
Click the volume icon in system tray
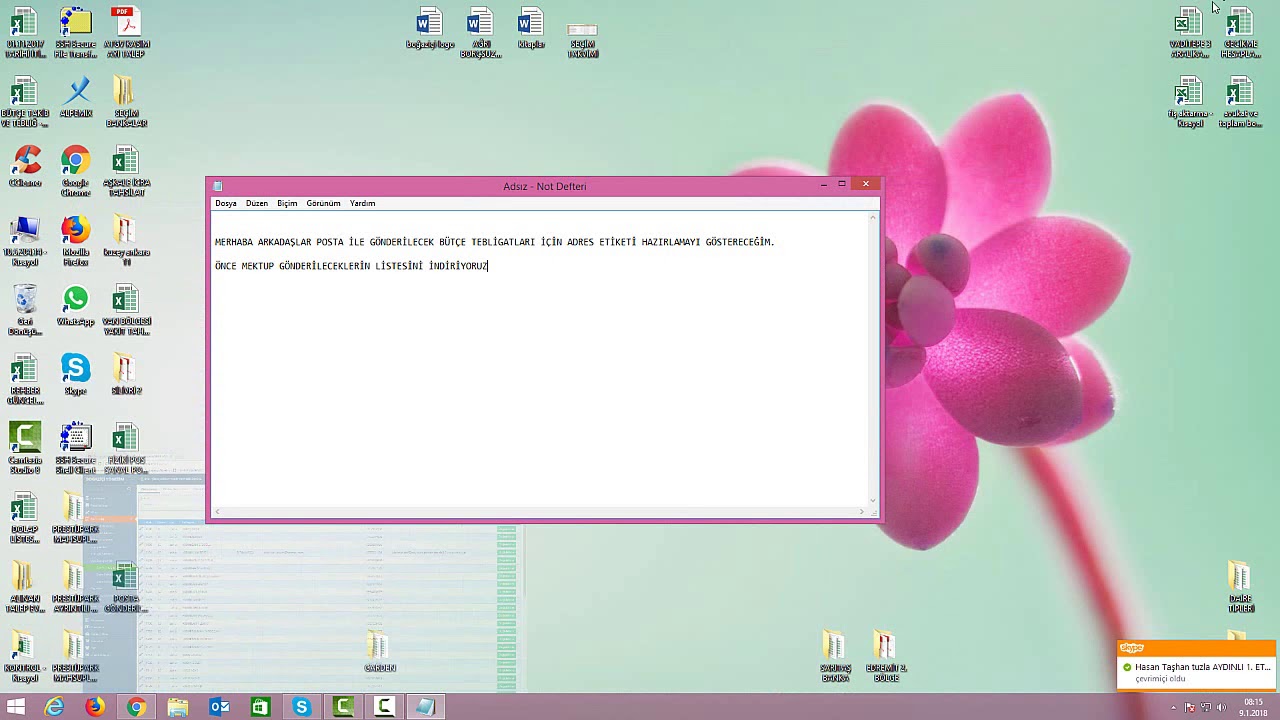(1221, 707)
